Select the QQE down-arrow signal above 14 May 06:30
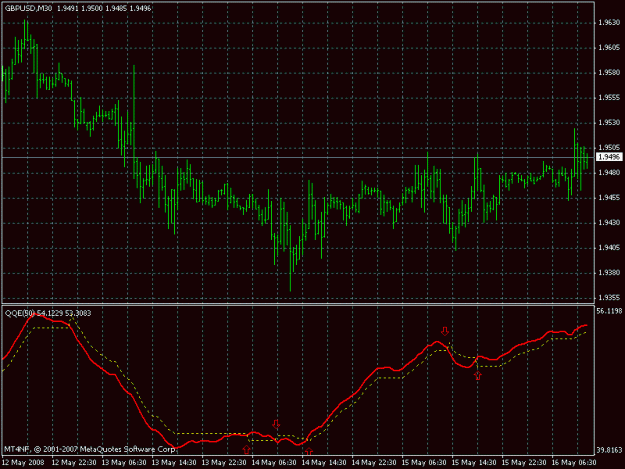The height and width of the screenshot is (469, 625). [x=276, y=424]
